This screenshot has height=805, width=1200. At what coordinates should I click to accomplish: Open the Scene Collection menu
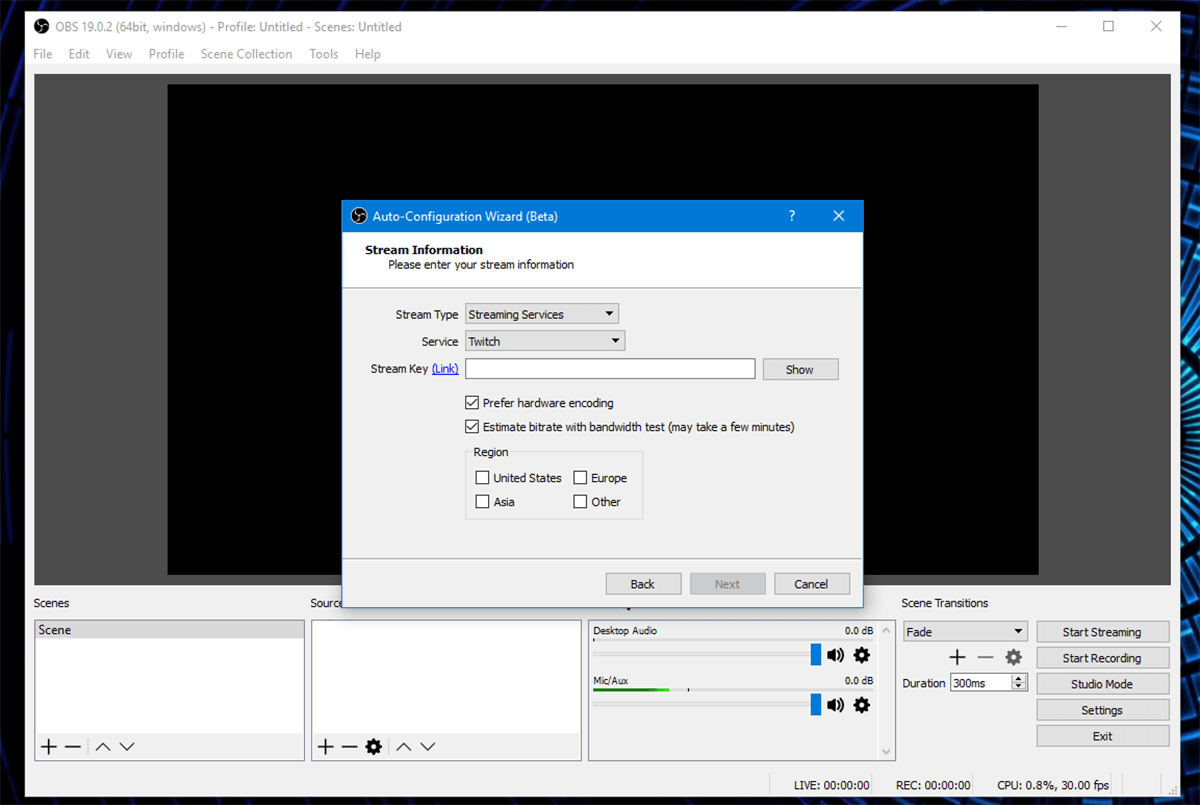click(246, 54)
